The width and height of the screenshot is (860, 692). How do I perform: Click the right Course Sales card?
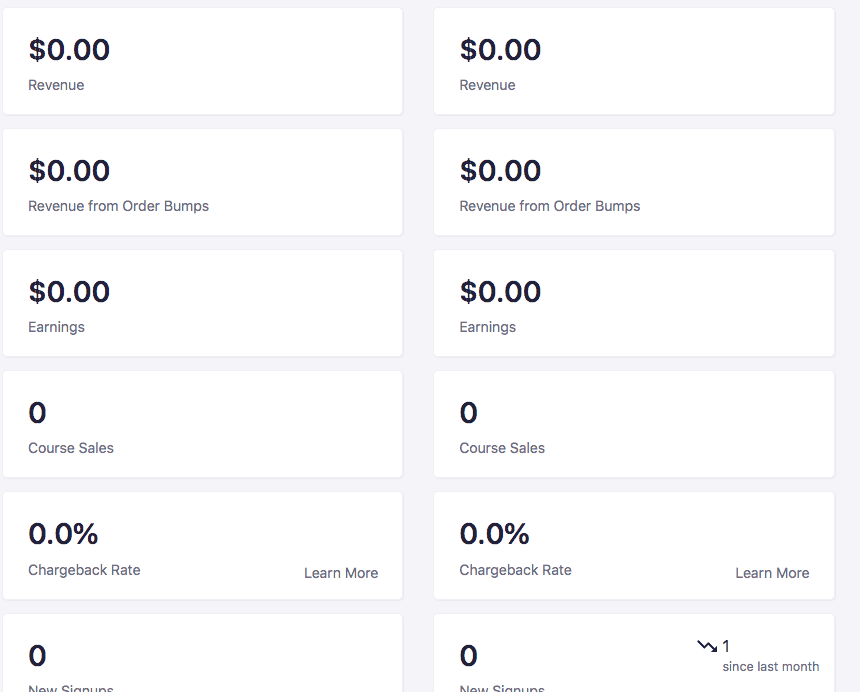click(634, 424)
